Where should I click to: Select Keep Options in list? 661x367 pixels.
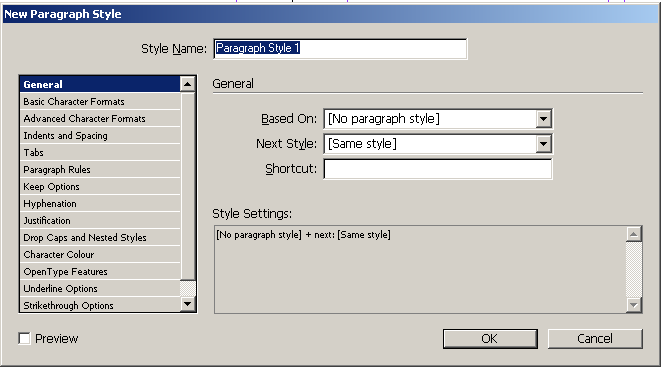click(x=100, y=187)
